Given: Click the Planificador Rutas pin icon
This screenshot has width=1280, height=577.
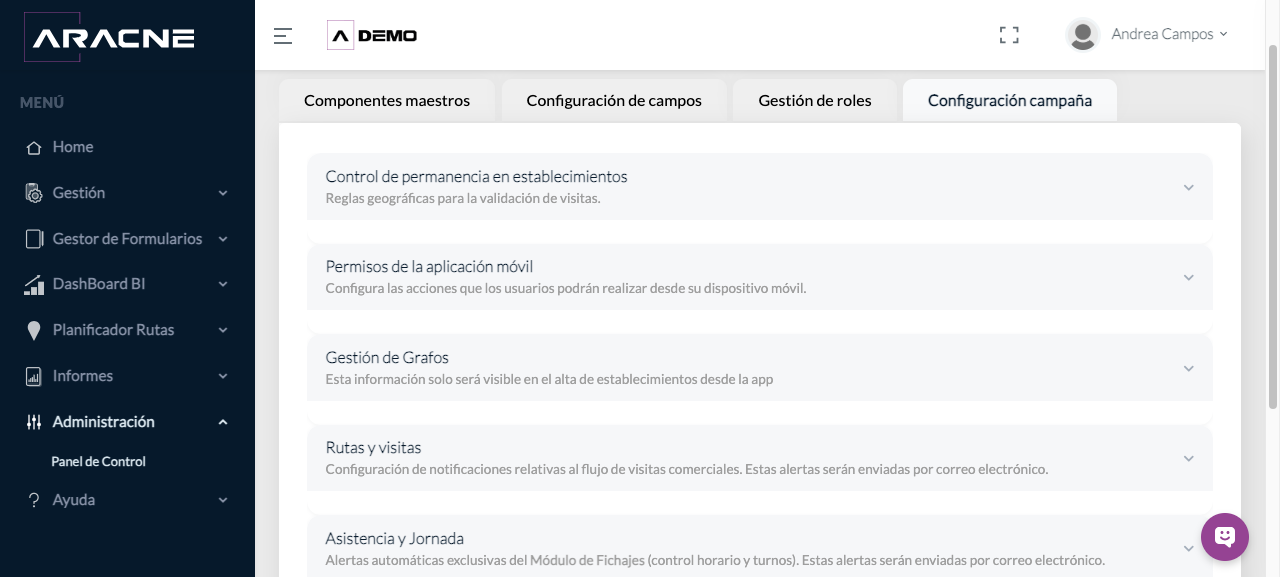Looking at the screenshot, I should point(34,331).
